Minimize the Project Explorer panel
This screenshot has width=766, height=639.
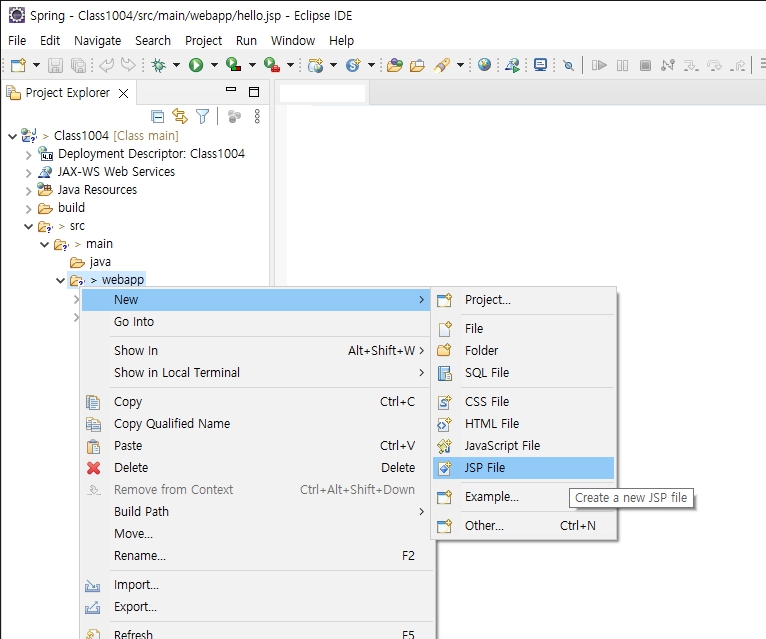231,90
